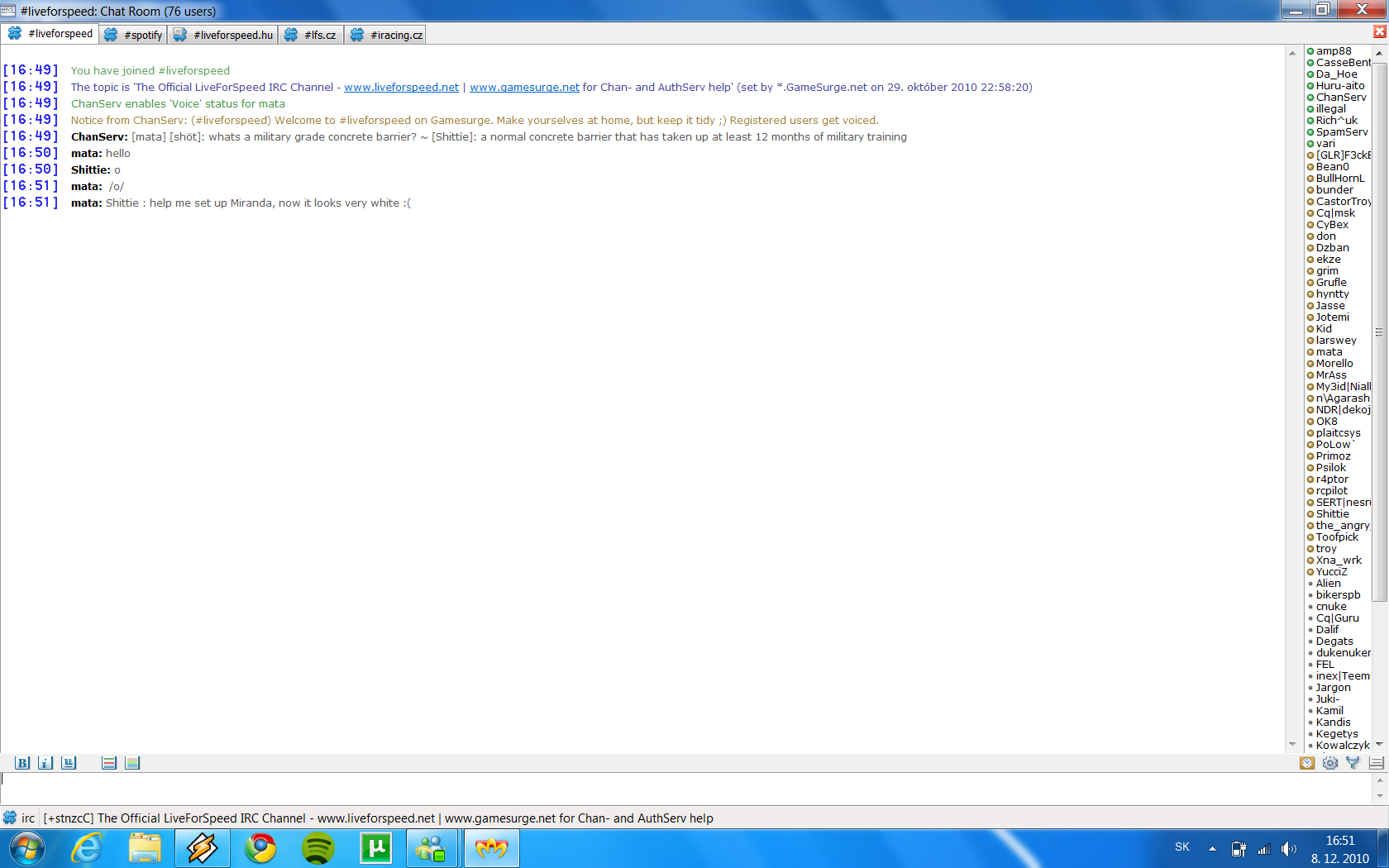Open Windows Explorer from the taskbar
This screenshot has width=1389, height=868.
(x=145, y=848)
